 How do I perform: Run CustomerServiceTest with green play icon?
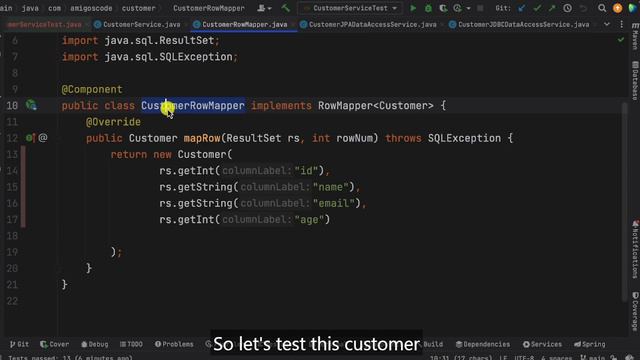[413, 8]
